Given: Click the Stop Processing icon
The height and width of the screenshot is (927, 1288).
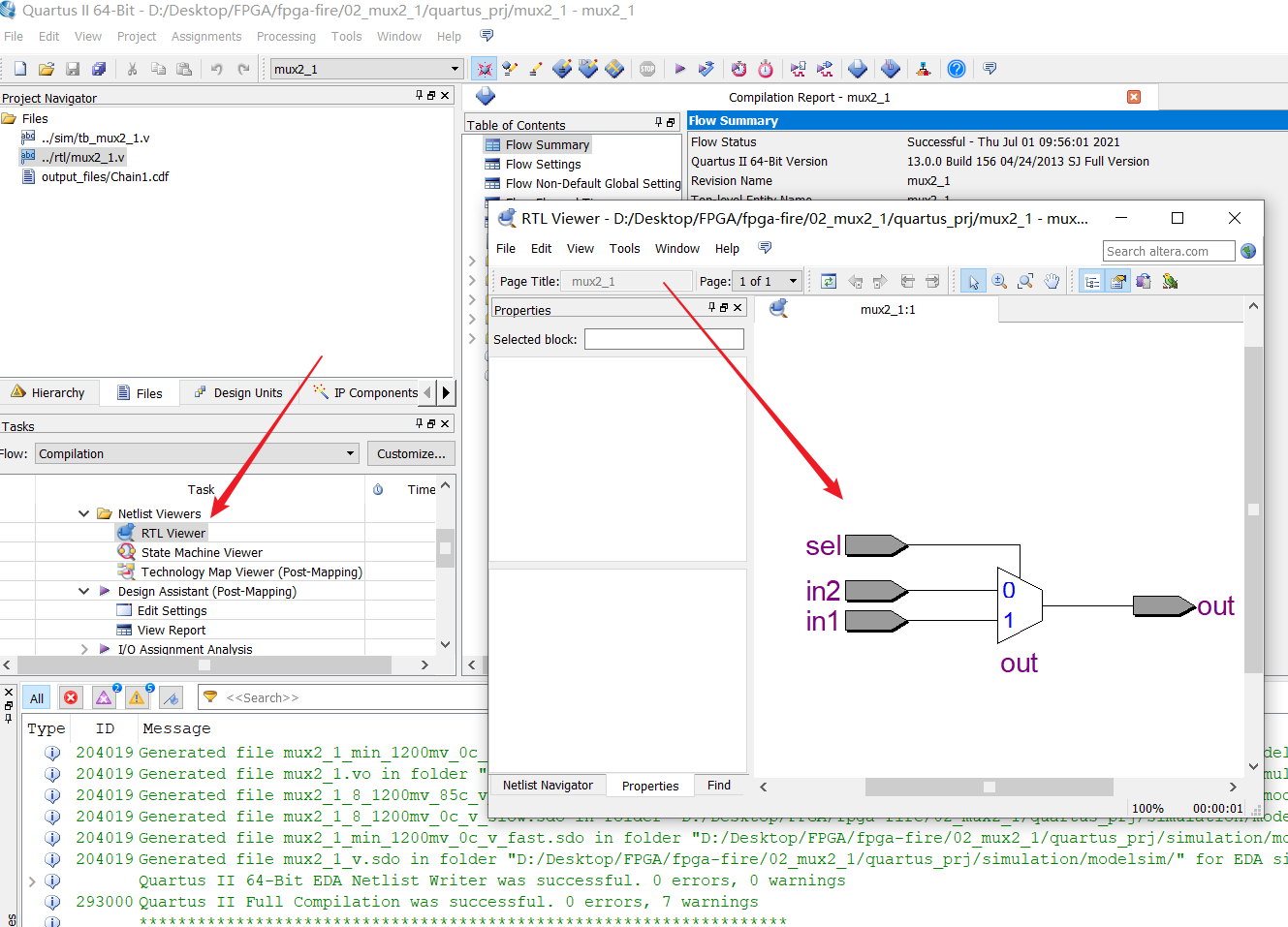Looking at the screenshot, I should pyautogui.click(x=647, y=69).
